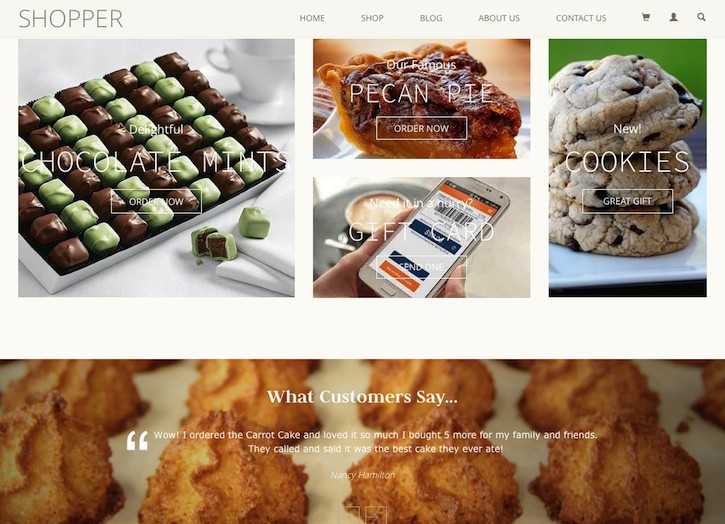Click SEND ONE gift card button
Viewport: 725px width, 524px height.
click(x=421, y=267)
